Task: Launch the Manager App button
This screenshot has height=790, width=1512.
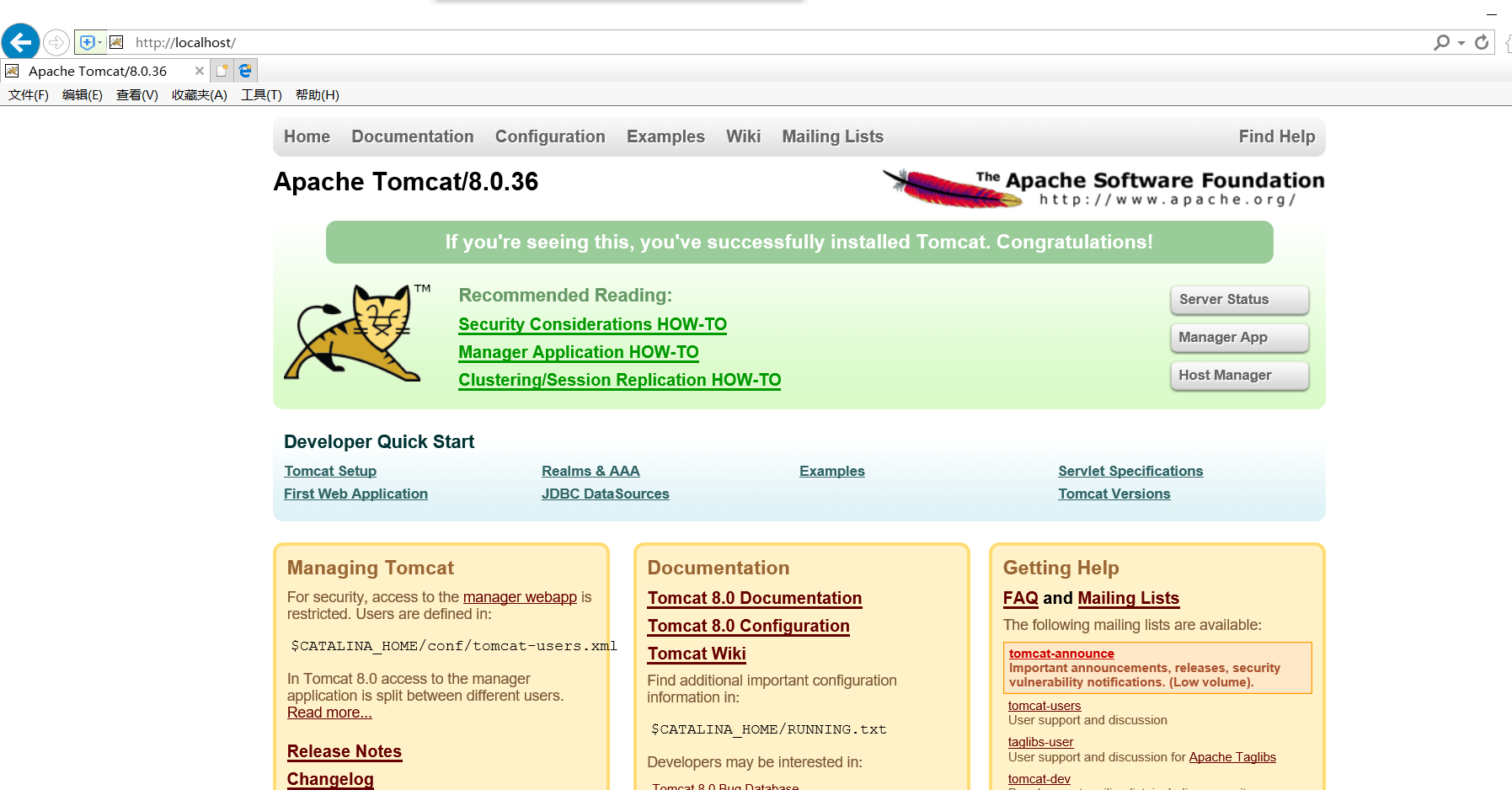Action: point(1240,337)
